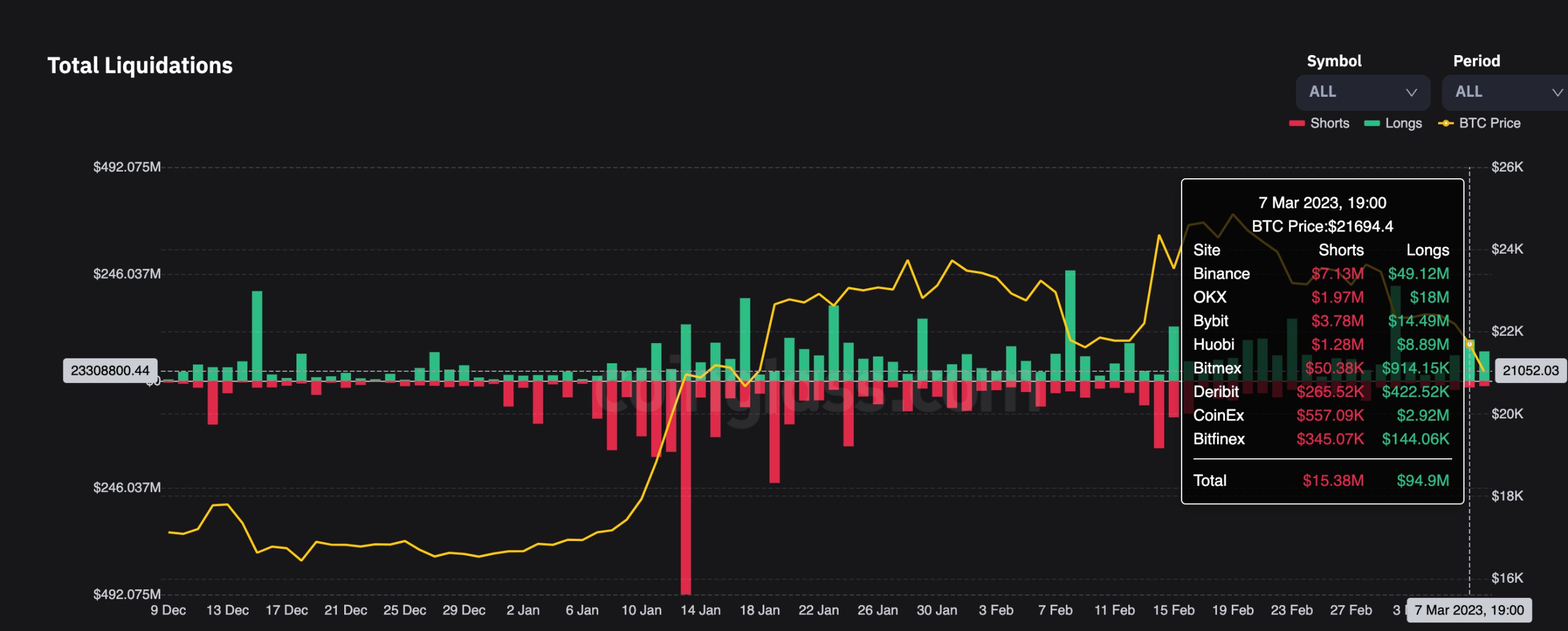Viewport: 1568px width, 631px height.
Task: Click the tall green Longs bar near 13 Dec
Action: pos(257,336)
